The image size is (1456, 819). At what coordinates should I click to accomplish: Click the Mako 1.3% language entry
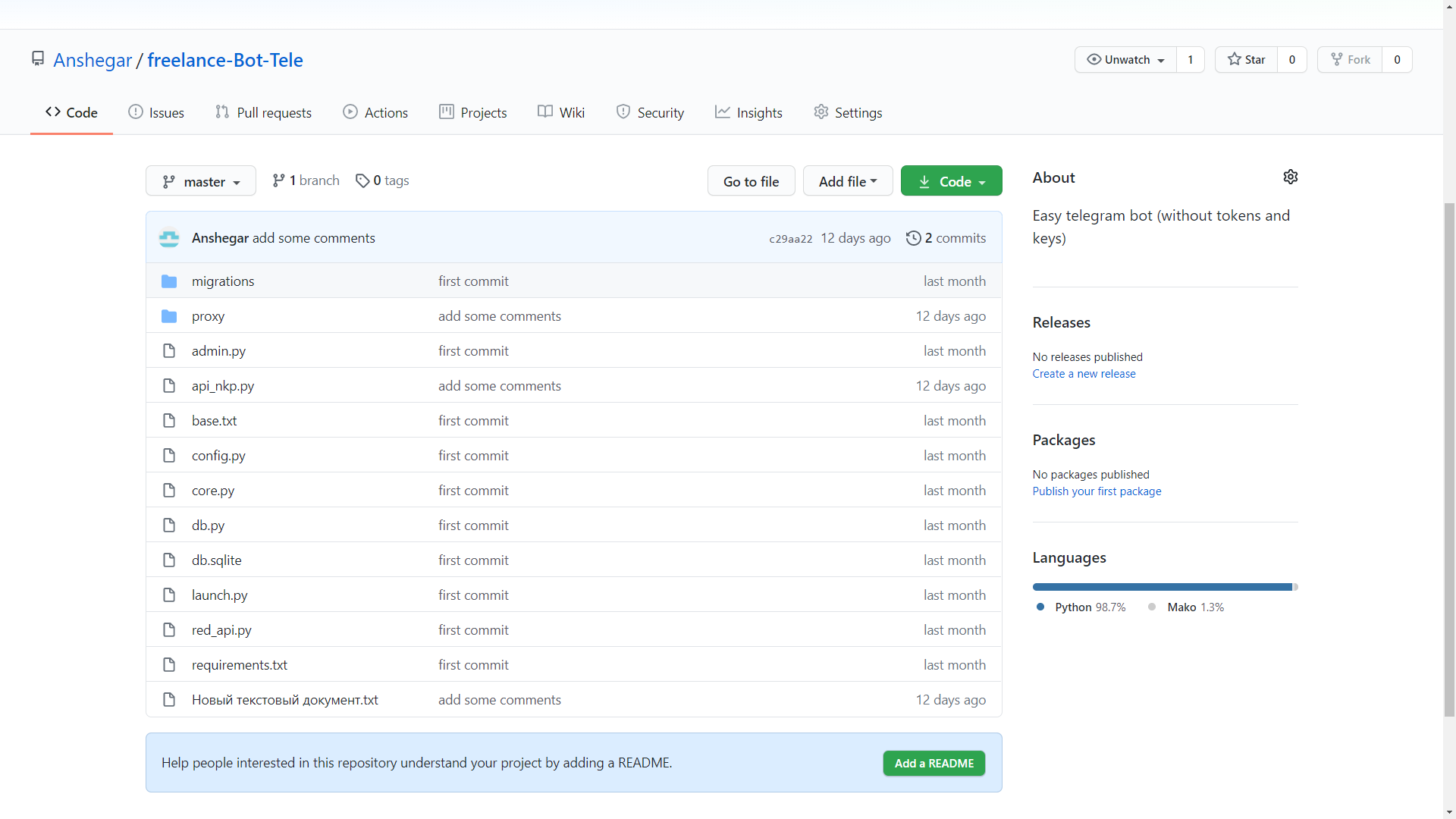[1187, 607]
